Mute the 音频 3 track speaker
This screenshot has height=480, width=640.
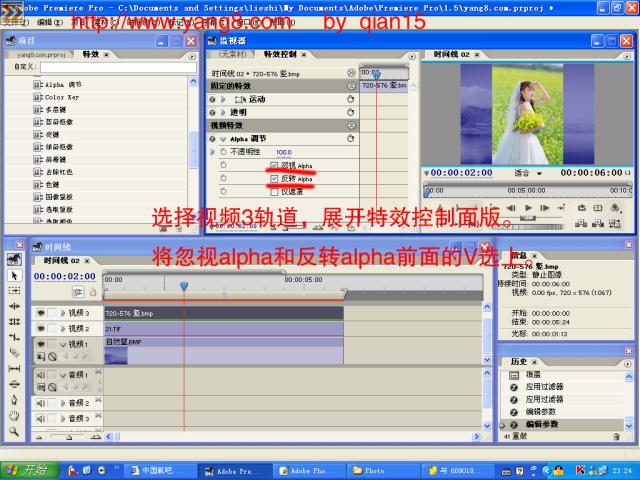point(41,418)
